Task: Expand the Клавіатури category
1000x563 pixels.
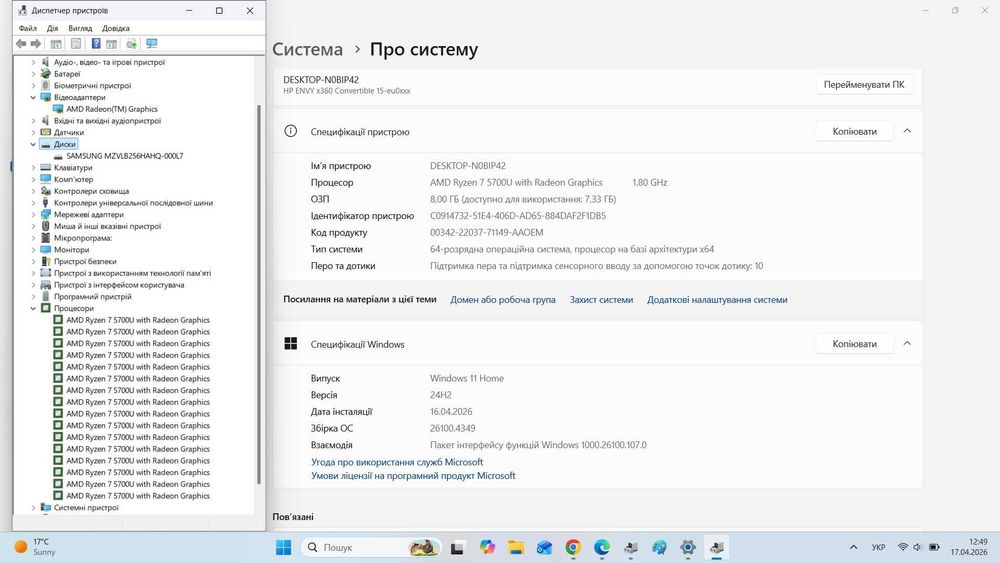Action: (33, 168)
